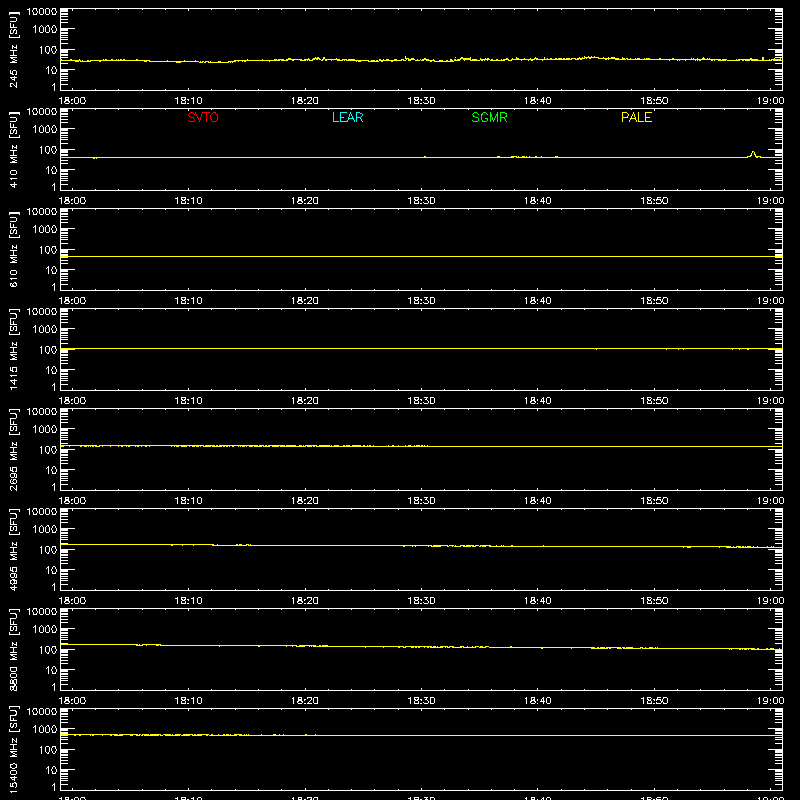
Task: Click 18:10 tick label under 4995 MHz plot
Action: [189, 601]
